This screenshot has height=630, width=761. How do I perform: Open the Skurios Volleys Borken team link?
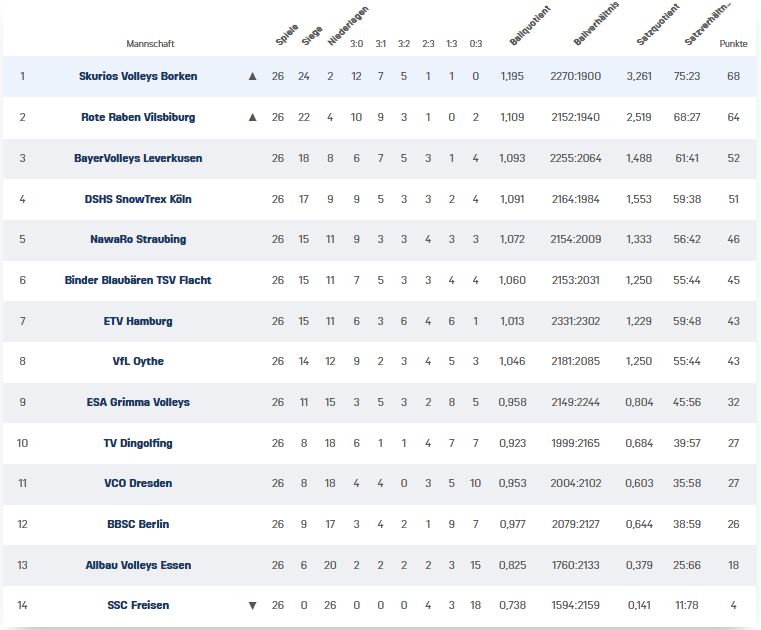(138, 76)
